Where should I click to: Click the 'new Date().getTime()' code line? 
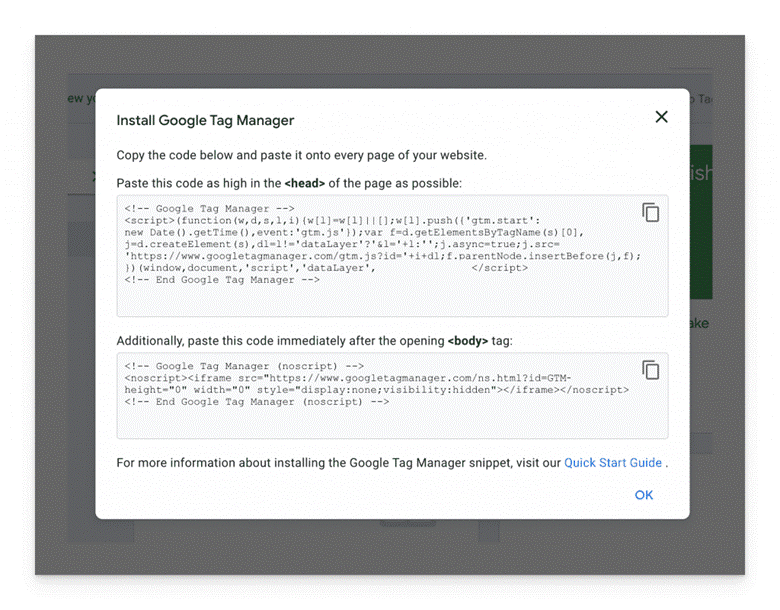(x=354, y=232)
